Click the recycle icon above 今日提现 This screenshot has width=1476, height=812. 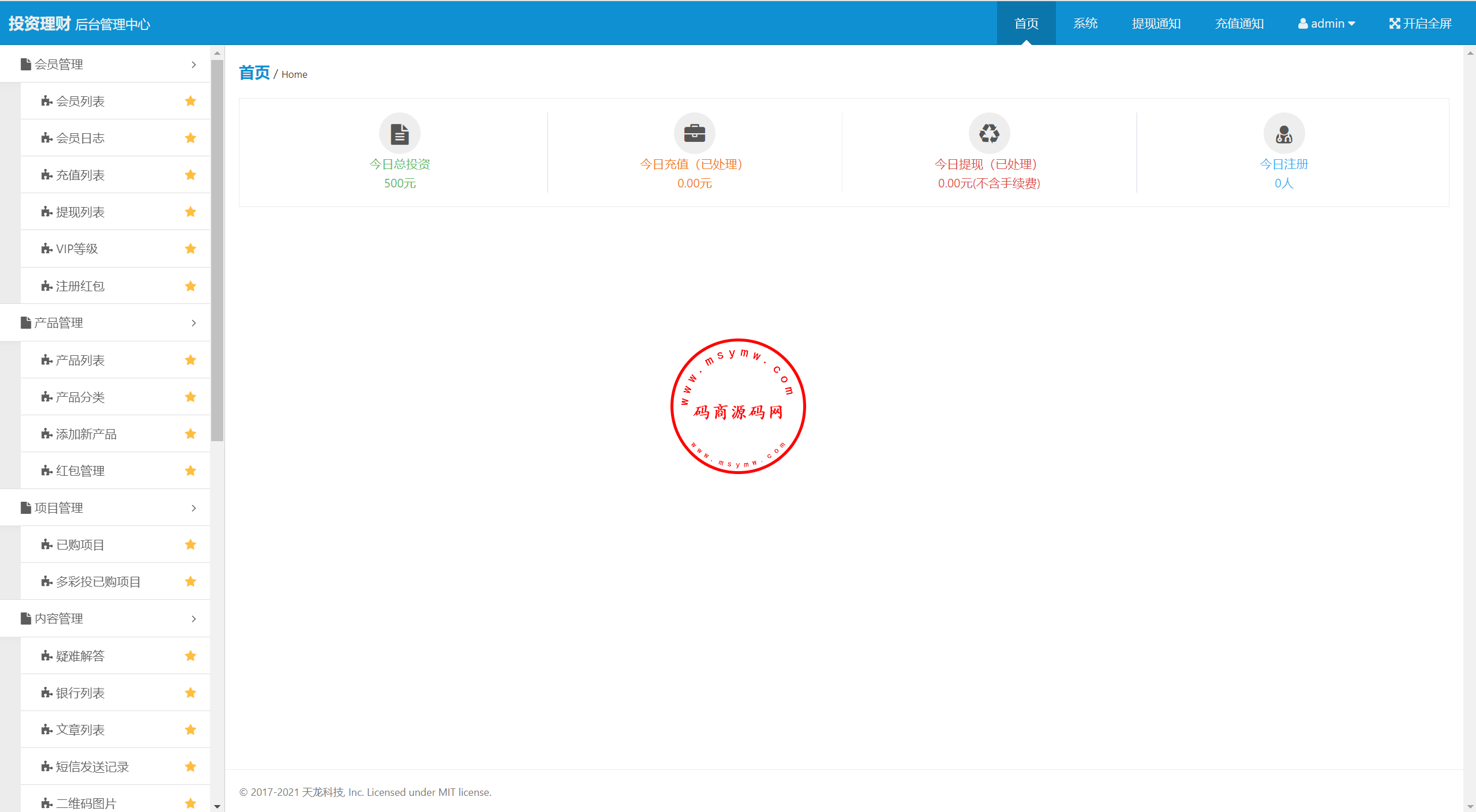pos(989,133)
